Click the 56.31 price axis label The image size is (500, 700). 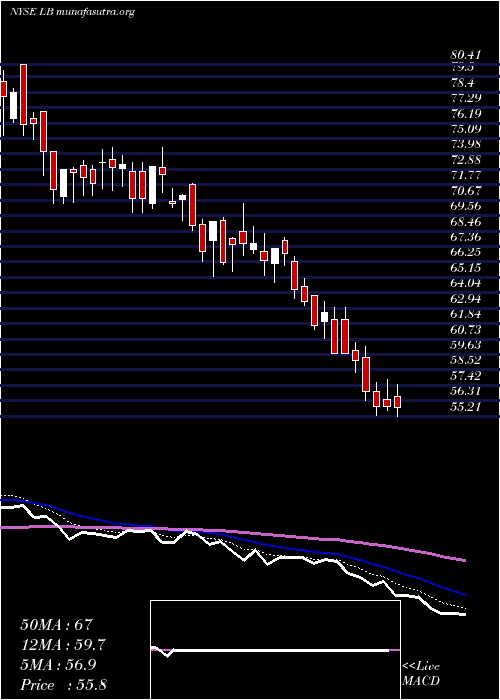pyautogui.click(x=466, y=391)
